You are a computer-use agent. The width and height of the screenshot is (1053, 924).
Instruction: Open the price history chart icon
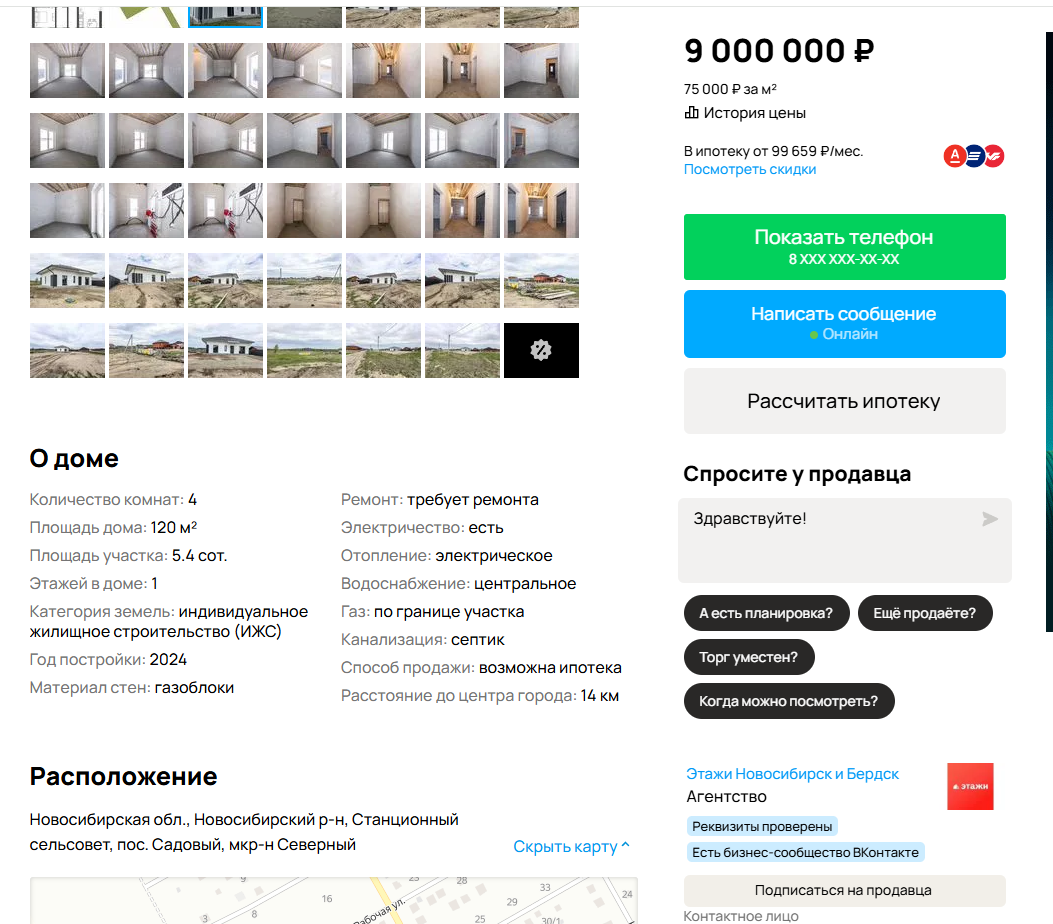691,113
